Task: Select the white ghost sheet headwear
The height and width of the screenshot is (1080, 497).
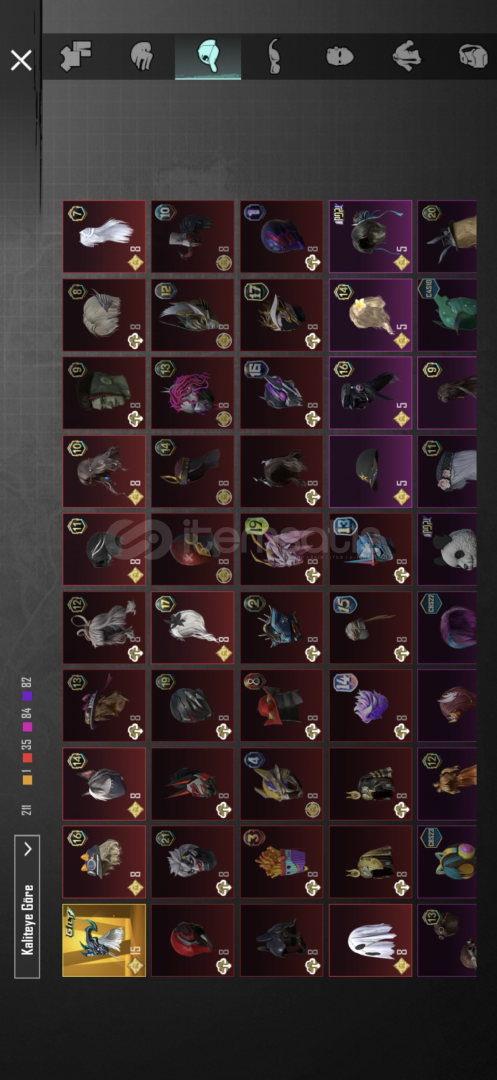Action: pyautogui.click(x=370, y=940)
